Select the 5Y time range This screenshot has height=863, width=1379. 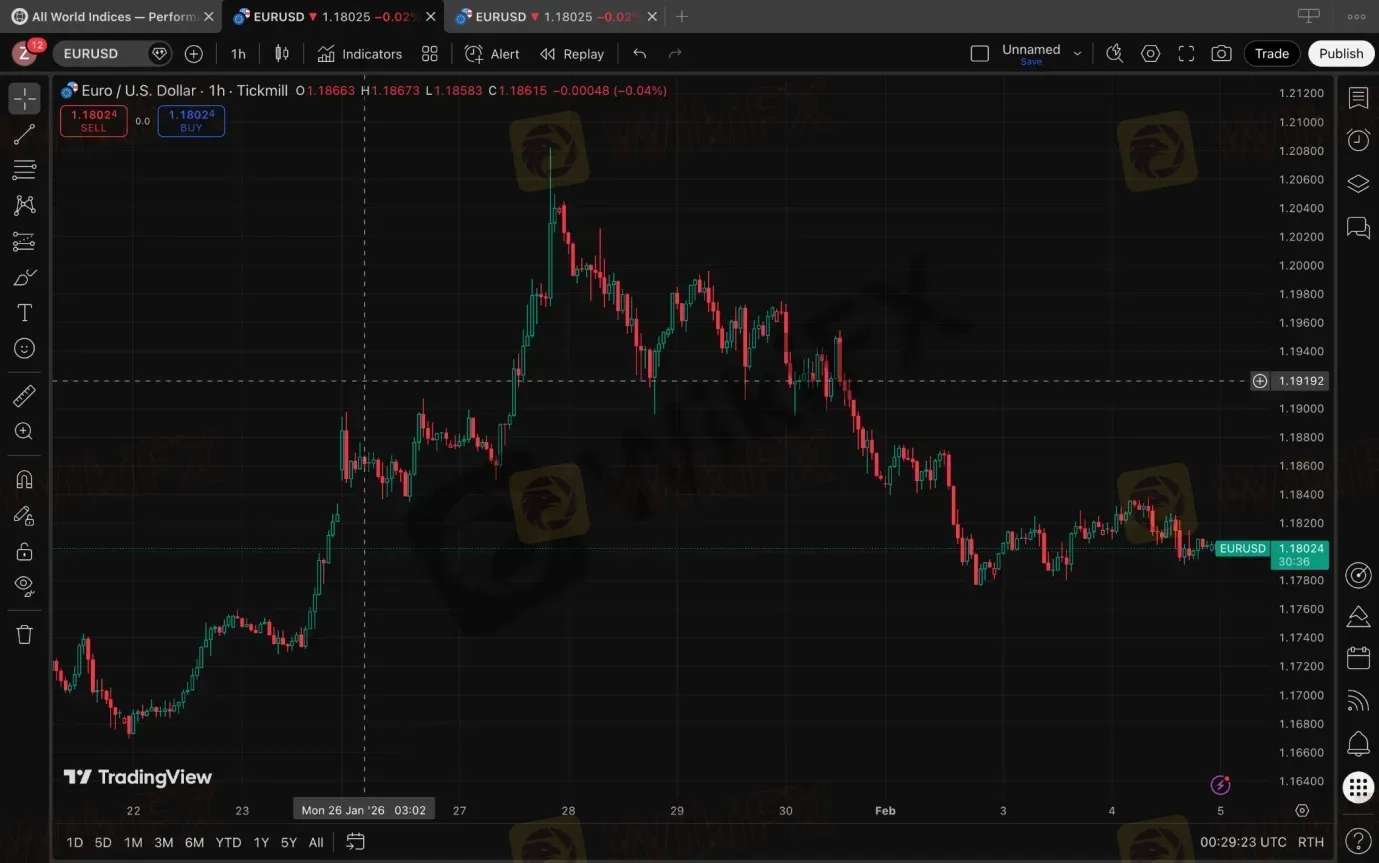pyautogui.click(x=289, y=843)
